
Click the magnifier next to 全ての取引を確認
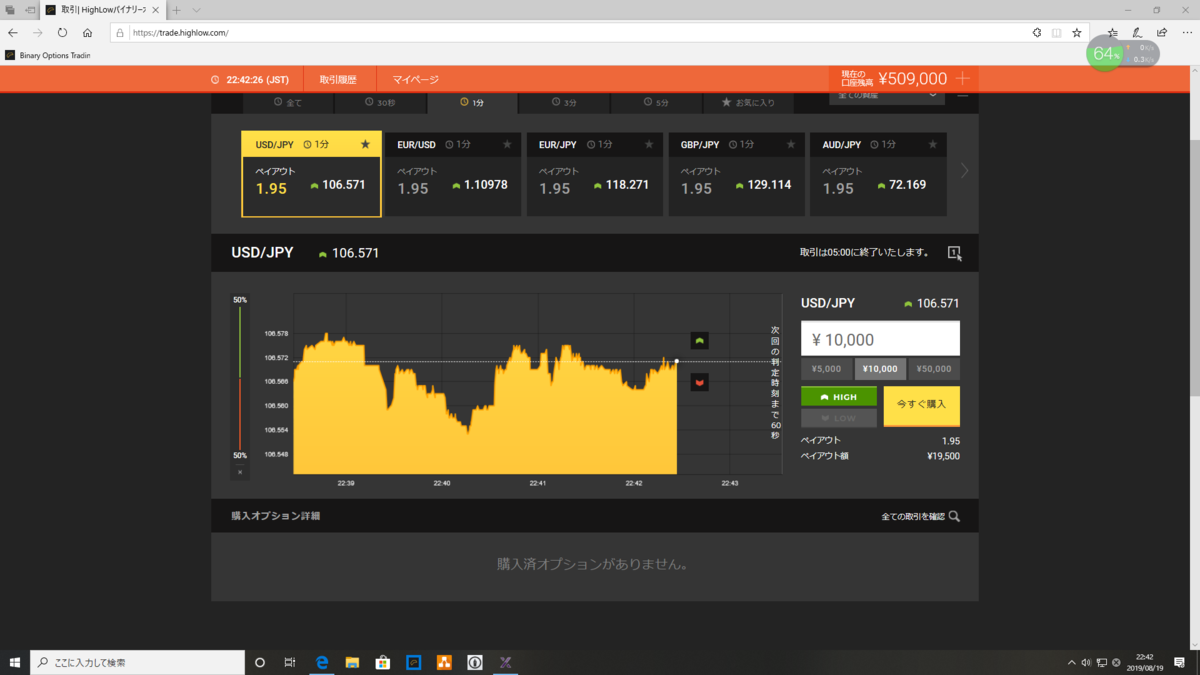click(x=954, y=517)
